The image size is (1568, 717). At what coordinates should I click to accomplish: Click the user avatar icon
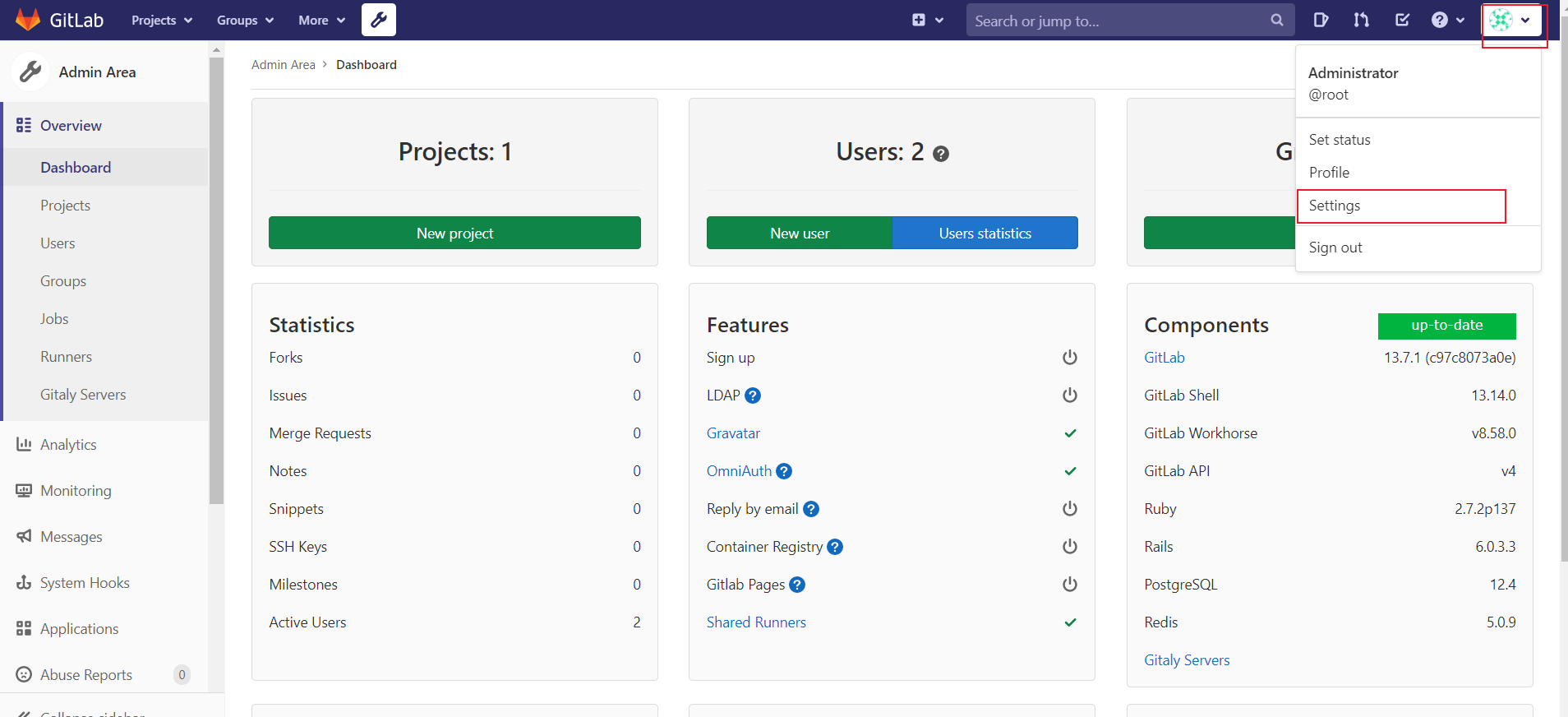(x=1501, y=20)
